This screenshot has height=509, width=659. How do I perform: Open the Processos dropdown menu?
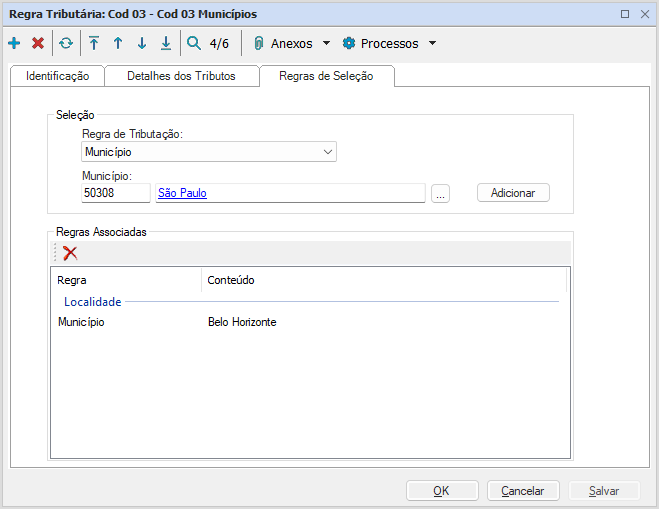(x=389, y=43)
